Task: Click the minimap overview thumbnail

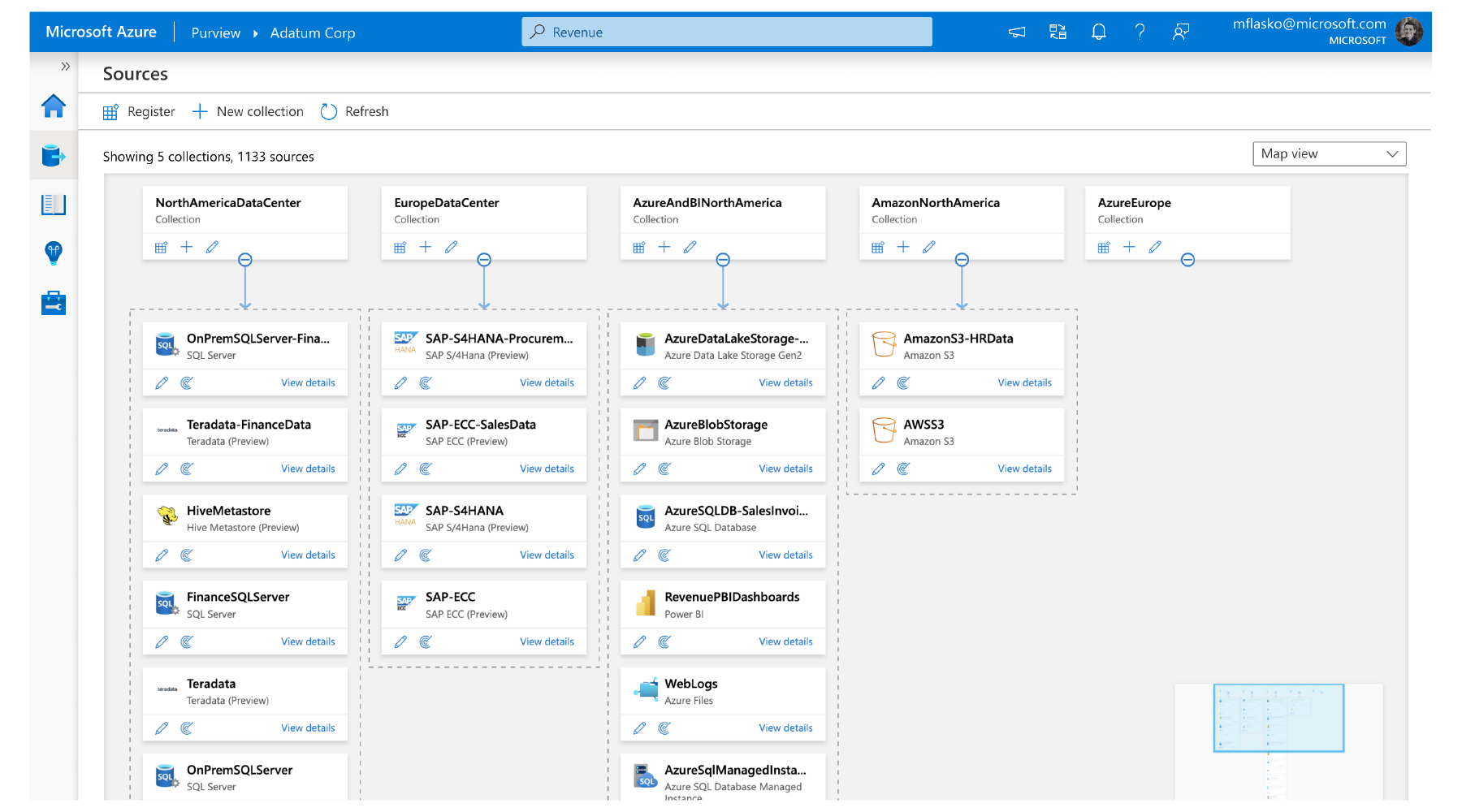Action: coord(1278,741)
